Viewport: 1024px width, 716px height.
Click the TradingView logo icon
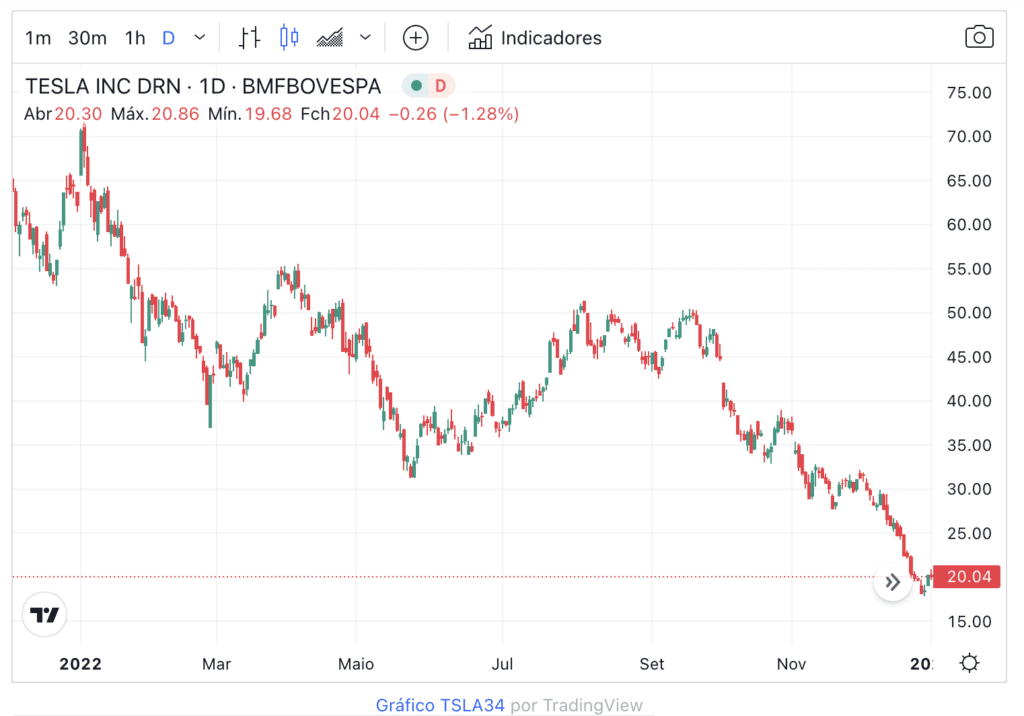click(x=44, y=614)
